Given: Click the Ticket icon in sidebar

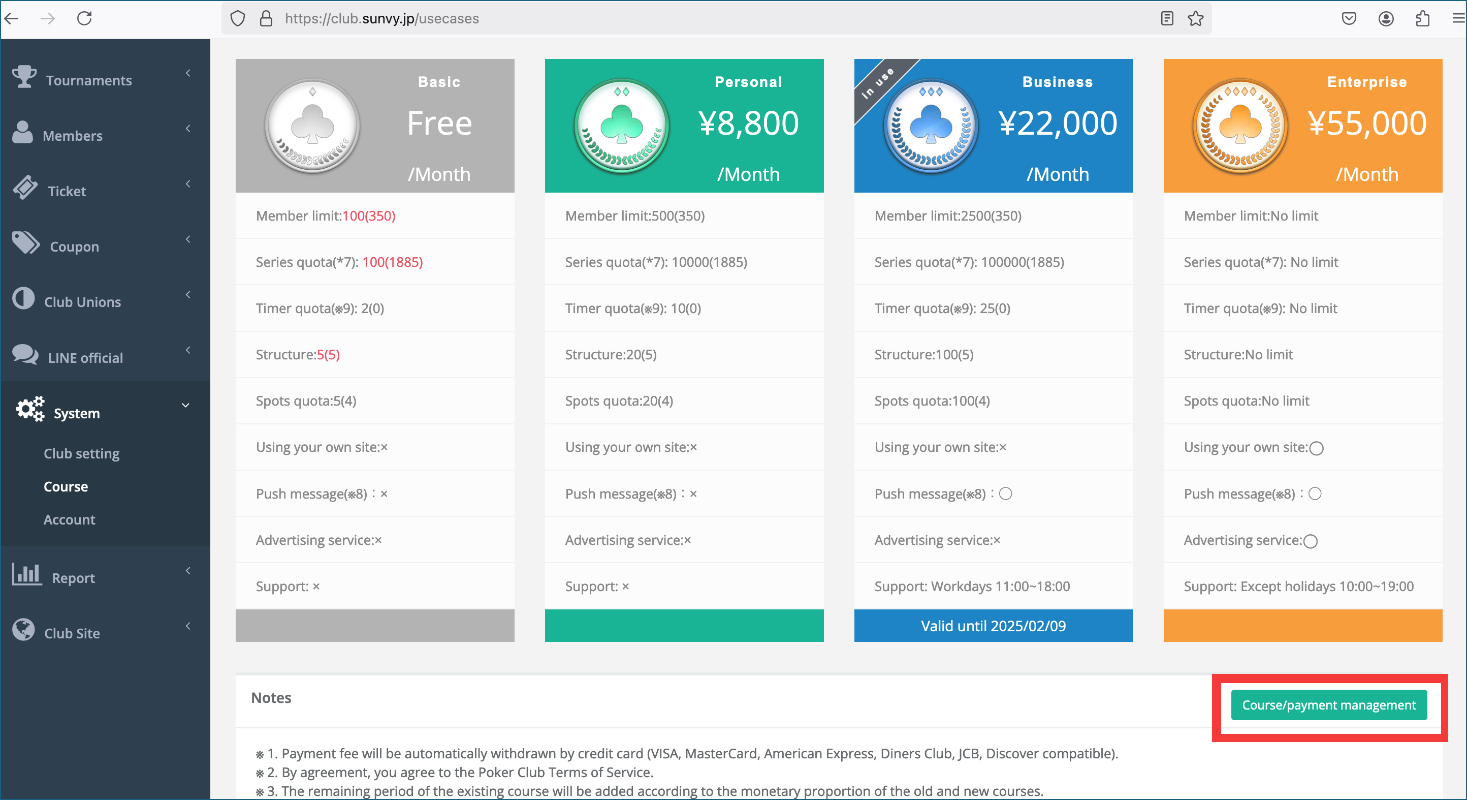Looking at the screenshot, I should (25, 188).
